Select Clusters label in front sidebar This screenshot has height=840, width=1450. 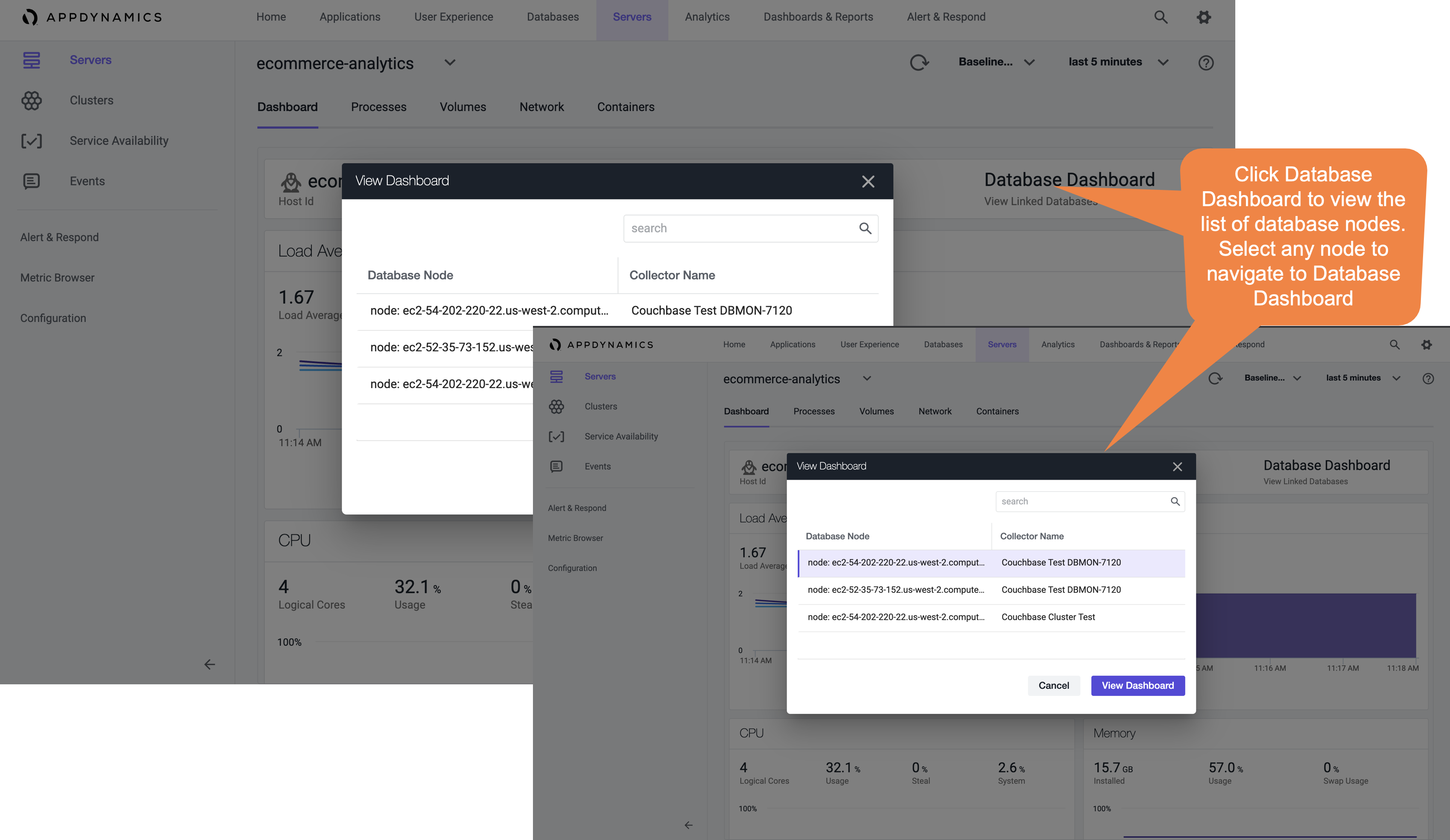(601, 407)
